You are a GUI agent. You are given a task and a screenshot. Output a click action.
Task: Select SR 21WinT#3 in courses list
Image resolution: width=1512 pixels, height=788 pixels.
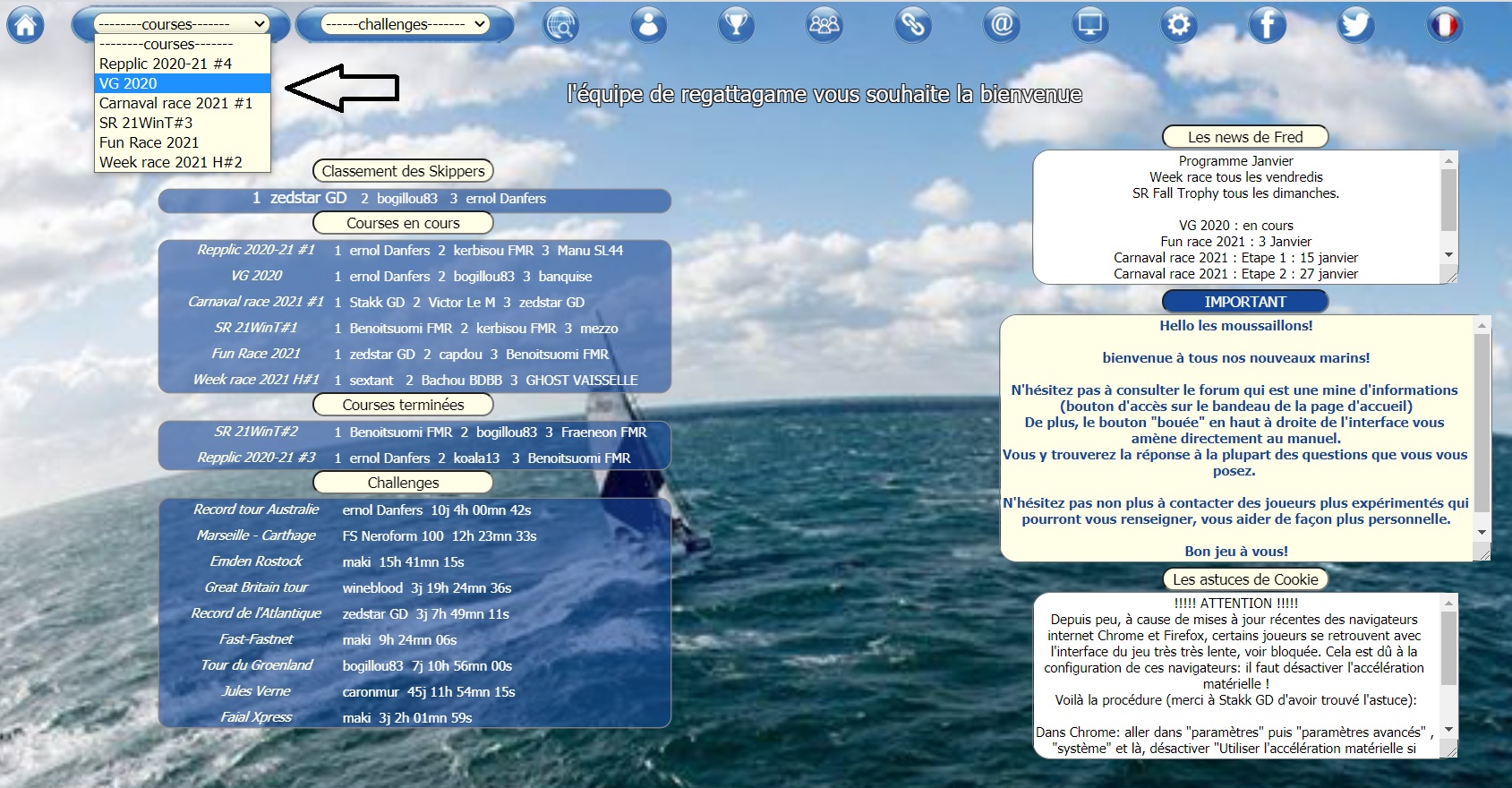(183, 123)
